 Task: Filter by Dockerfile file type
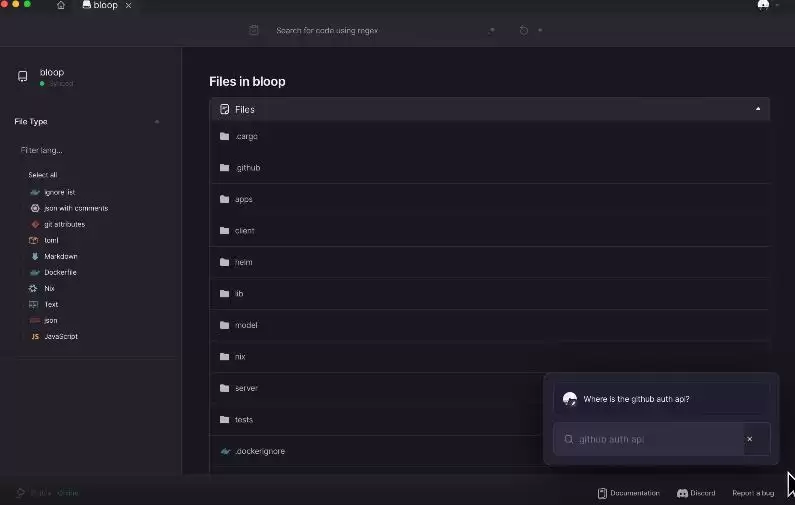(60, 272)
